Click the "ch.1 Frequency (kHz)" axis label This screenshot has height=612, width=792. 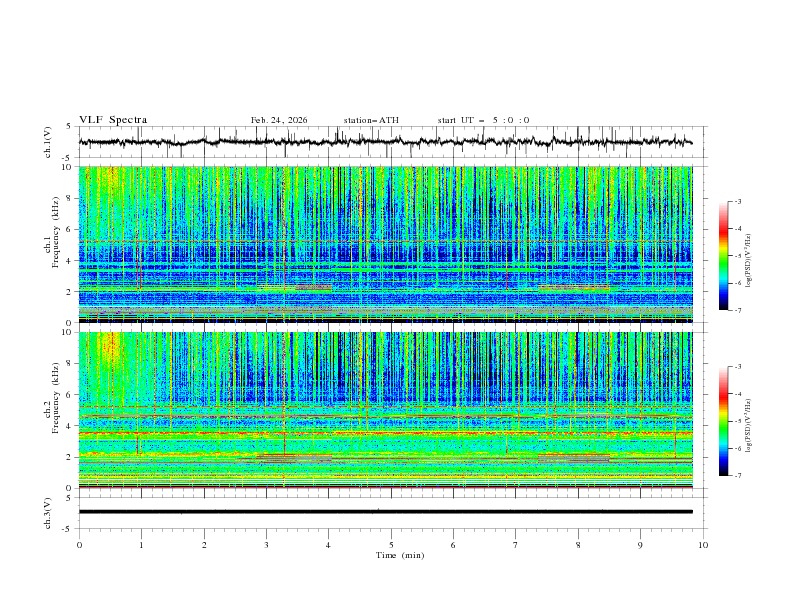52,232
